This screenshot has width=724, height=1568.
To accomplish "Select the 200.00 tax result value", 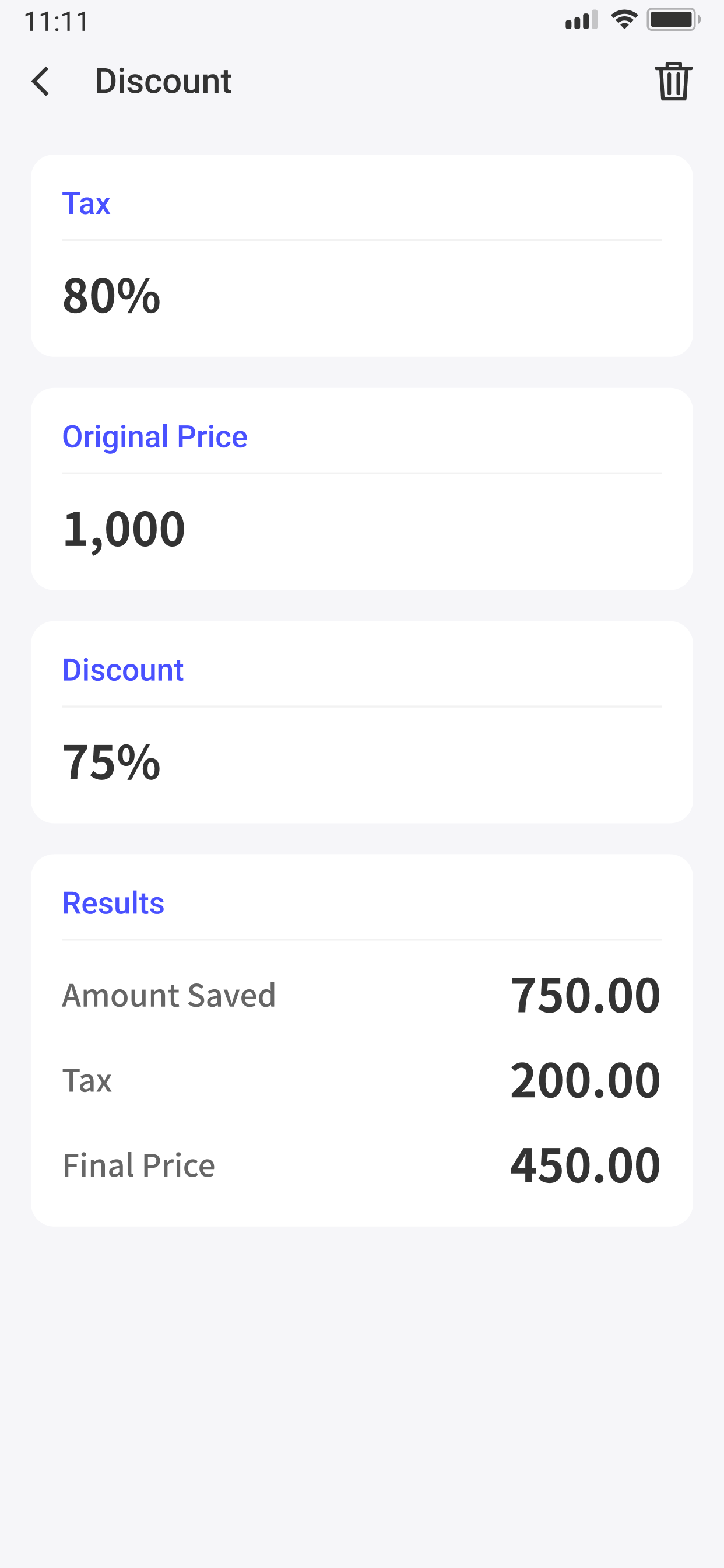I will coord(585,1080).
